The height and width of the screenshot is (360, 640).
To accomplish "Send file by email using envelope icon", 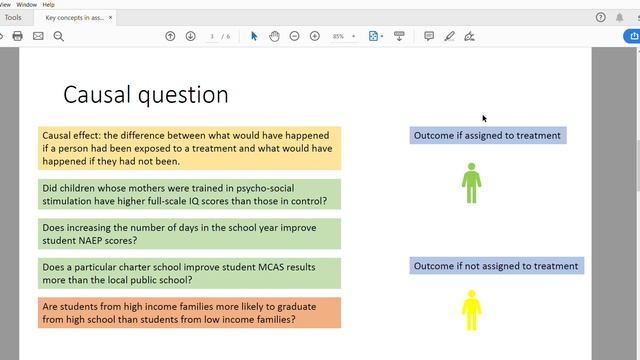I will 38,36.
